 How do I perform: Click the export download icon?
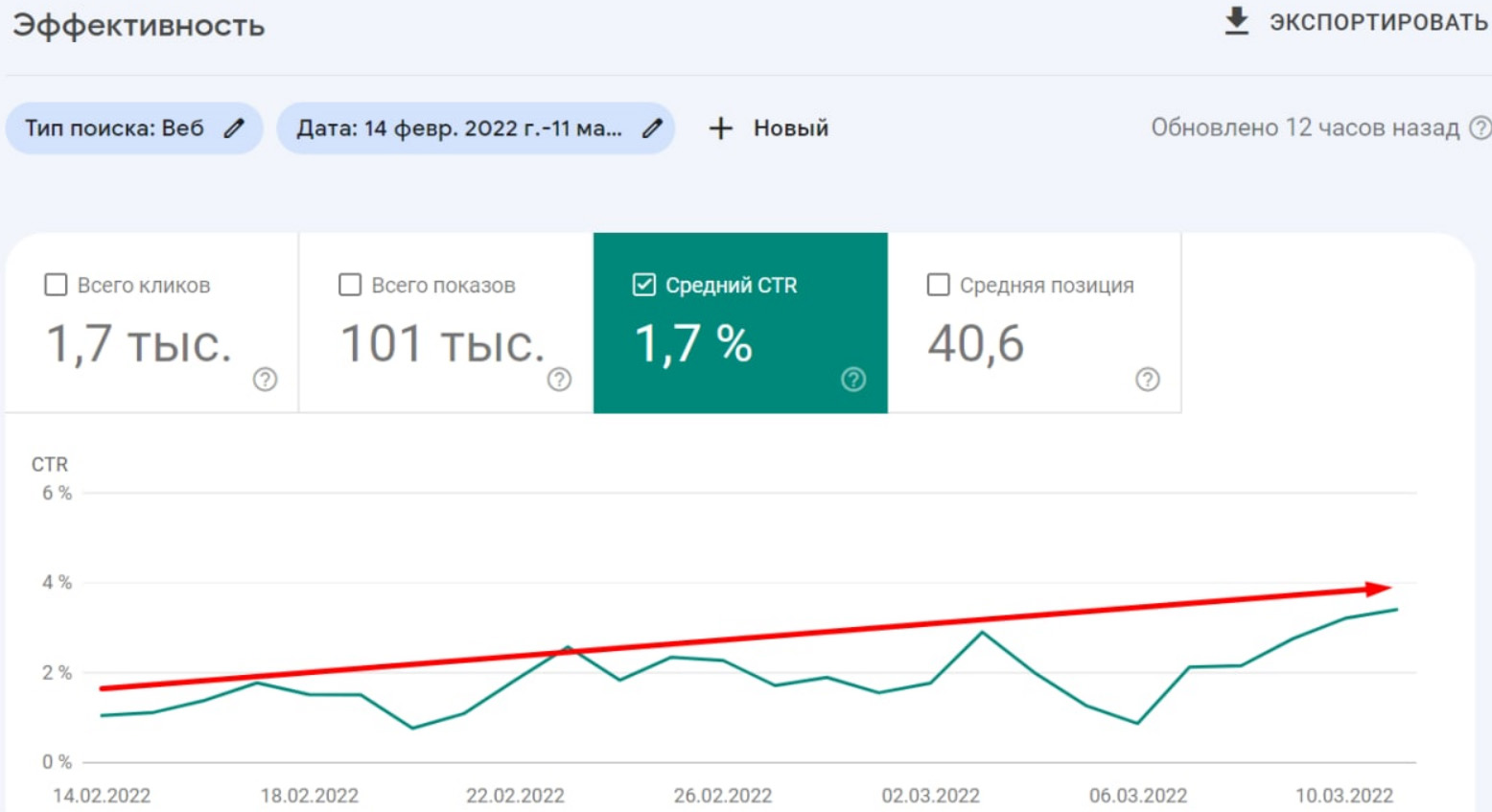click(x=1237, y=21)
